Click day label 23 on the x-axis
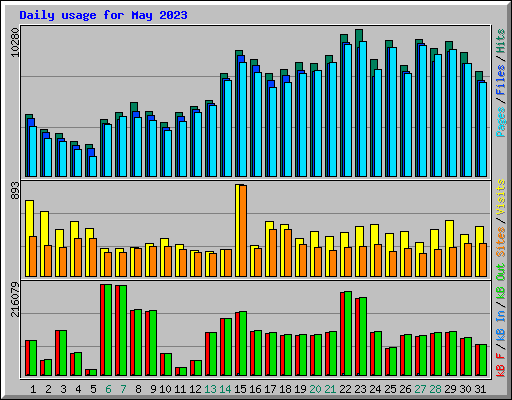 (x=360, y=389)
